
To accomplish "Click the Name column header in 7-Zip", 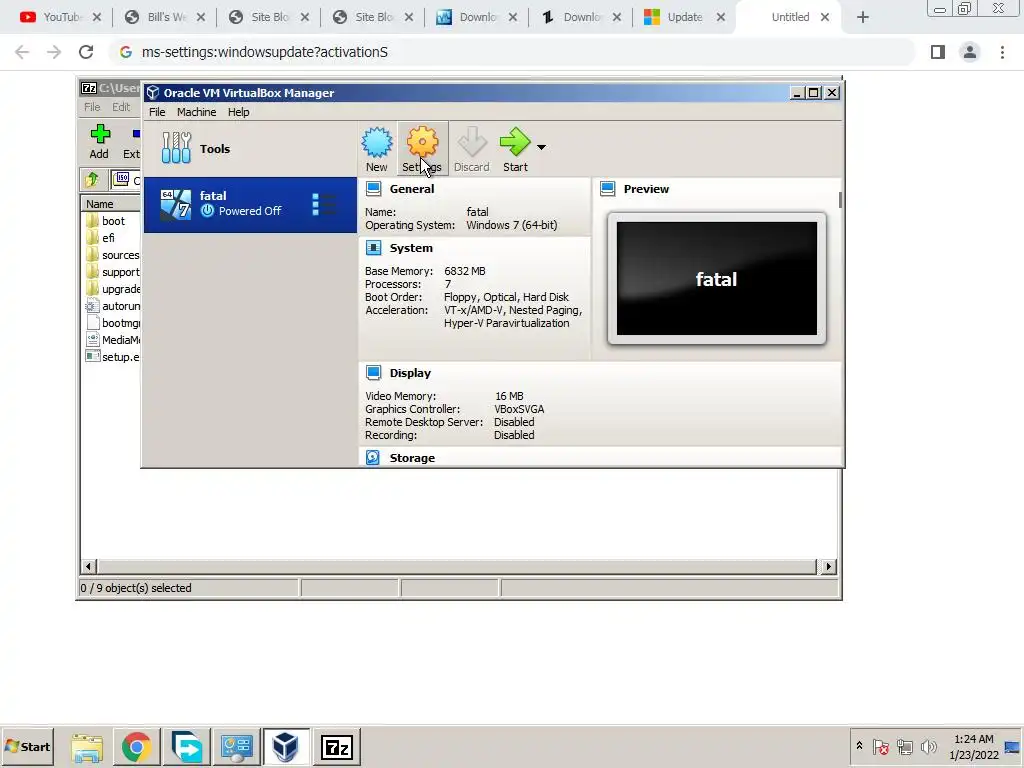I will point(111,204).
